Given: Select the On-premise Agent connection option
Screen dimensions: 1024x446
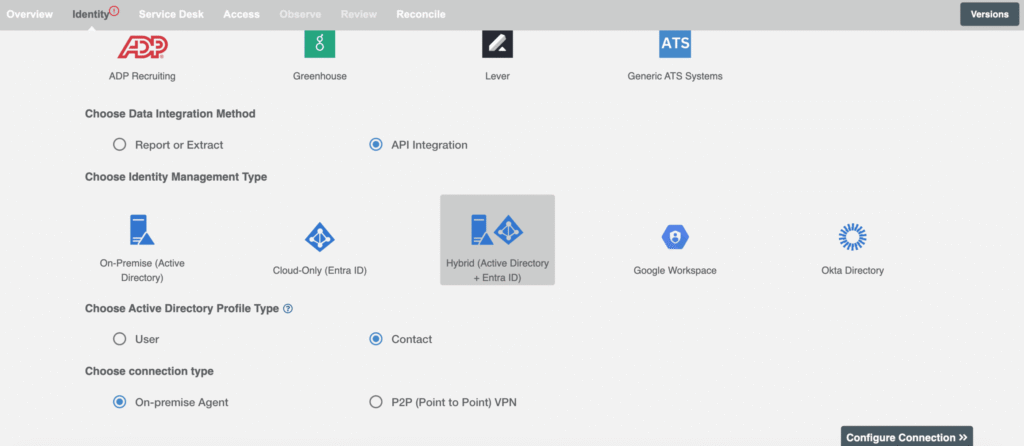Looking at the screenshot, I should tap(120, 402).
